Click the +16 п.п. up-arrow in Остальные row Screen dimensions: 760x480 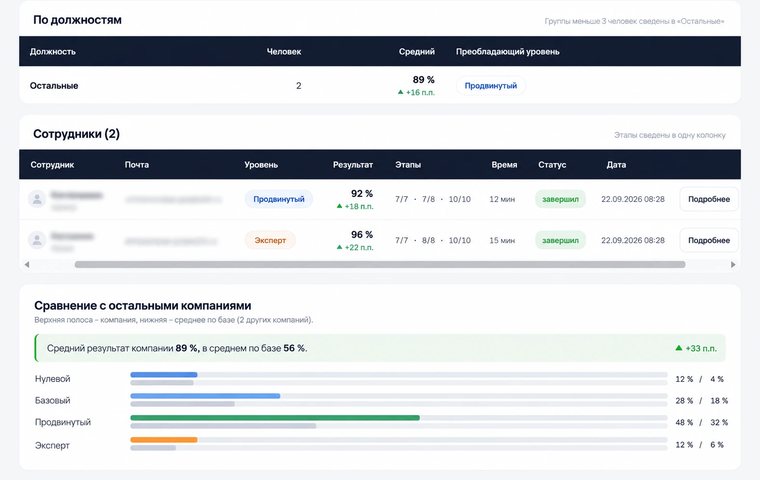(400, 92)
